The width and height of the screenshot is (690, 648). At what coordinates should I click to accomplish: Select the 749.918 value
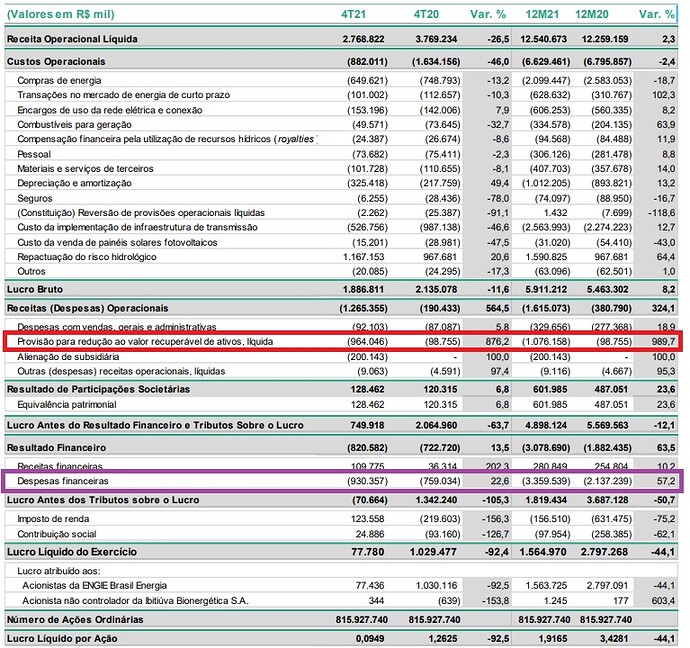367,425
